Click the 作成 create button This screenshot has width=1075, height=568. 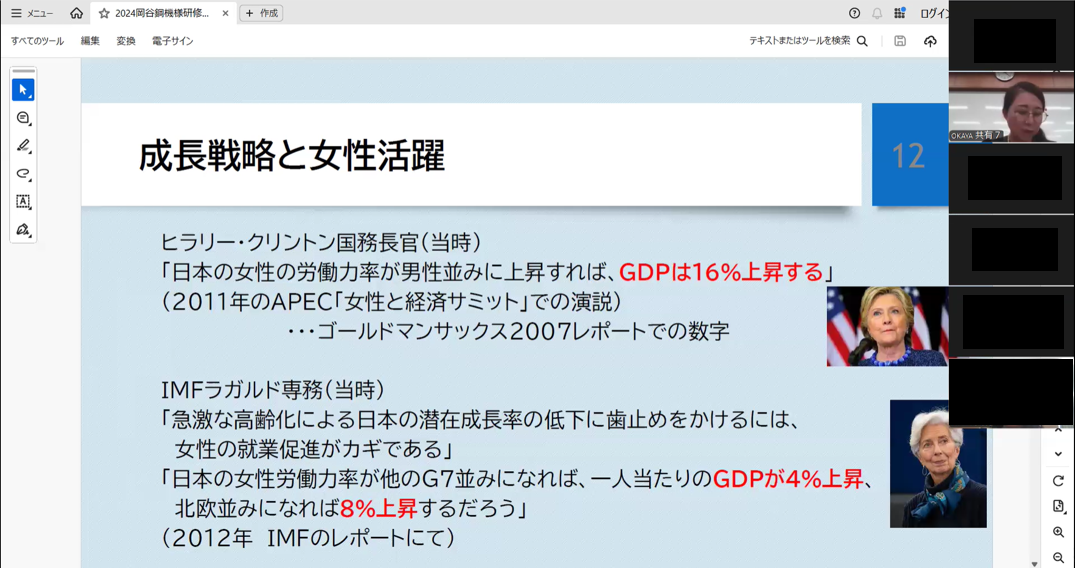262,13
